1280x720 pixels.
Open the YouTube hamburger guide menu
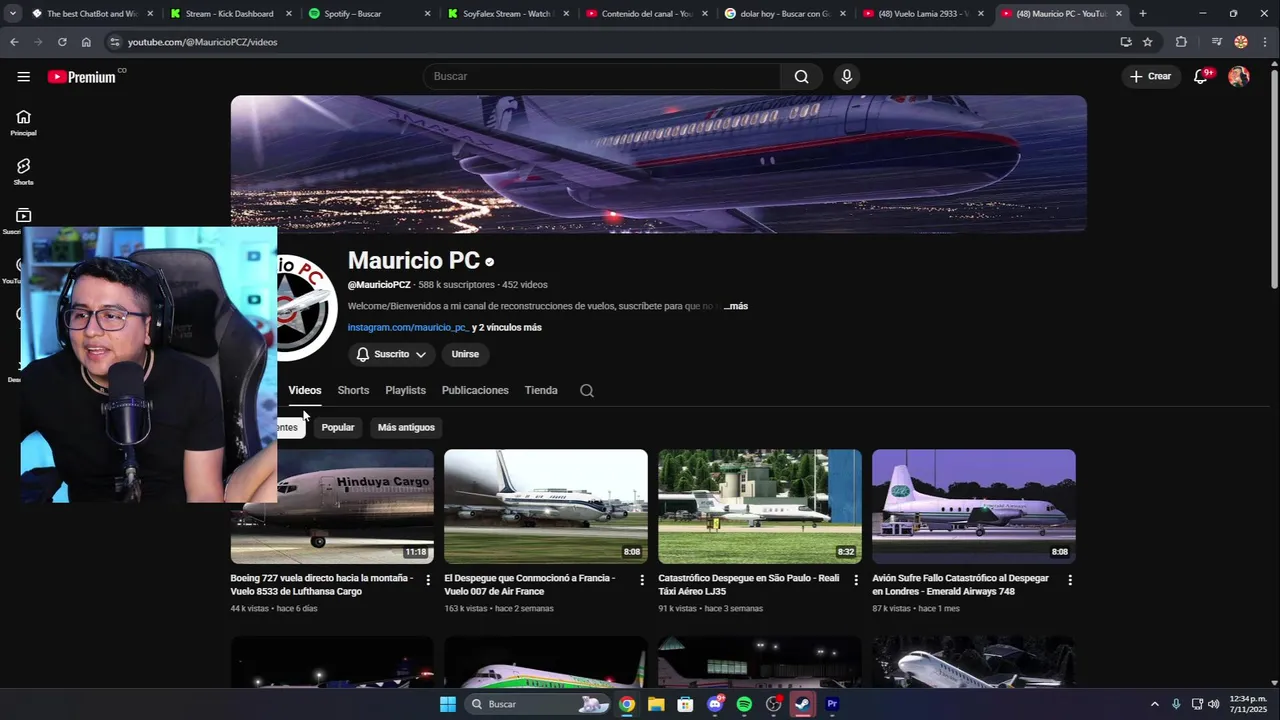[23, 76]
